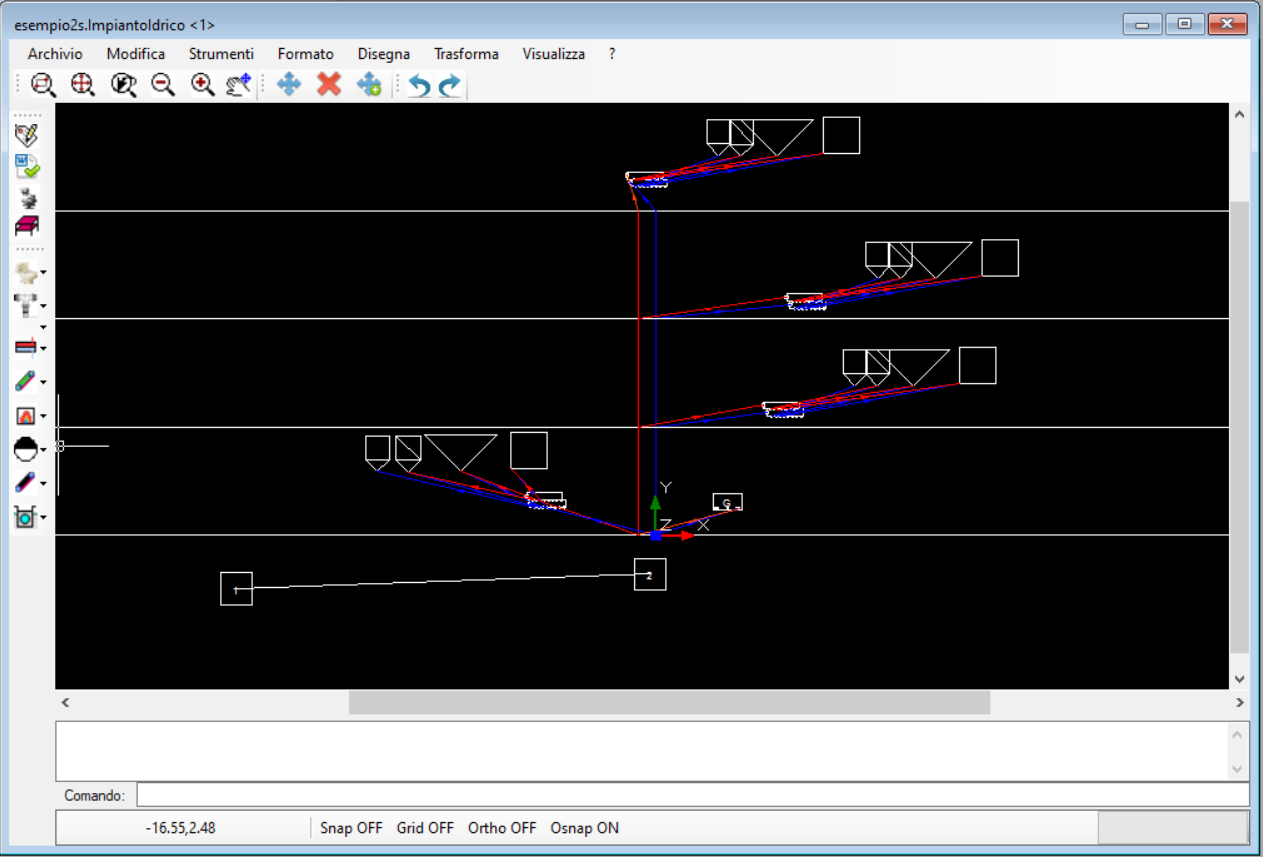
Task: Zoom in with the red plus magnifier
Action: 203,85
